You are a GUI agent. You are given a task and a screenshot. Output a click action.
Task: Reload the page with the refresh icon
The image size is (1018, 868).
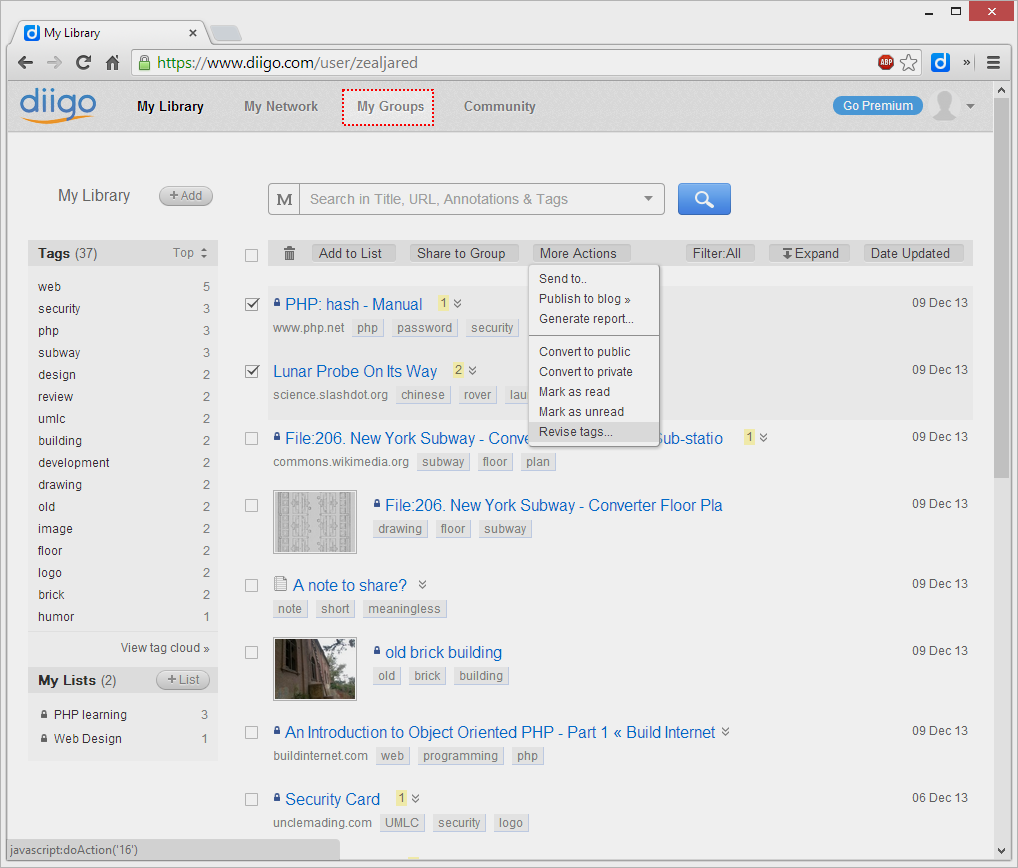tap(83, 62)
